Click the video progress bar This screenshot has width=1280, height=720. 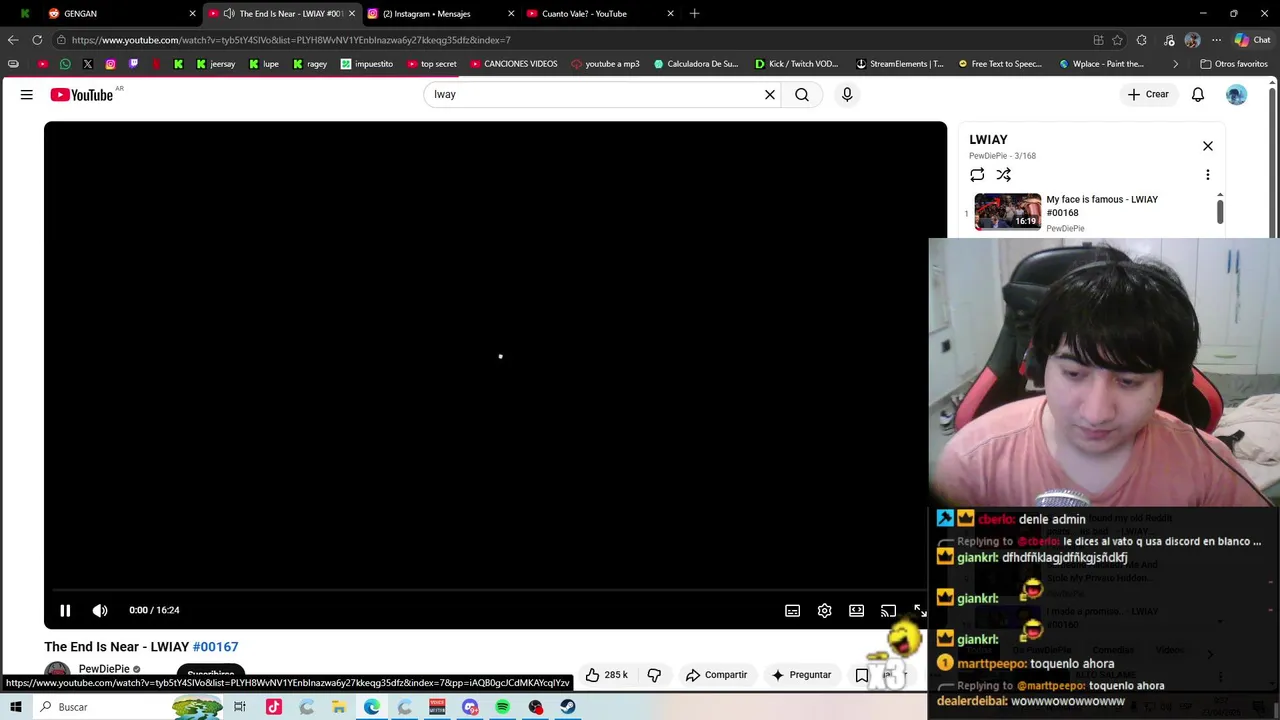click(490, 590)
